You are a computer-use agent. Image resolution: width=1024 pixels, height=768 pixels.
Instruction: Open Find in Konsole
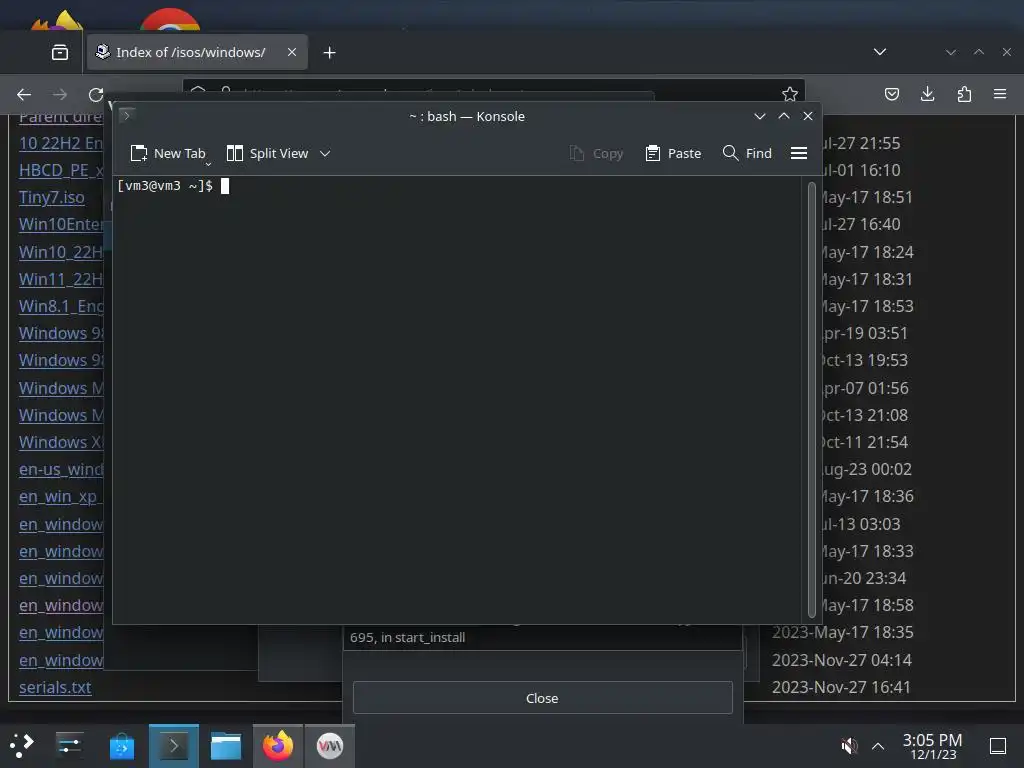tap(747, 153)
